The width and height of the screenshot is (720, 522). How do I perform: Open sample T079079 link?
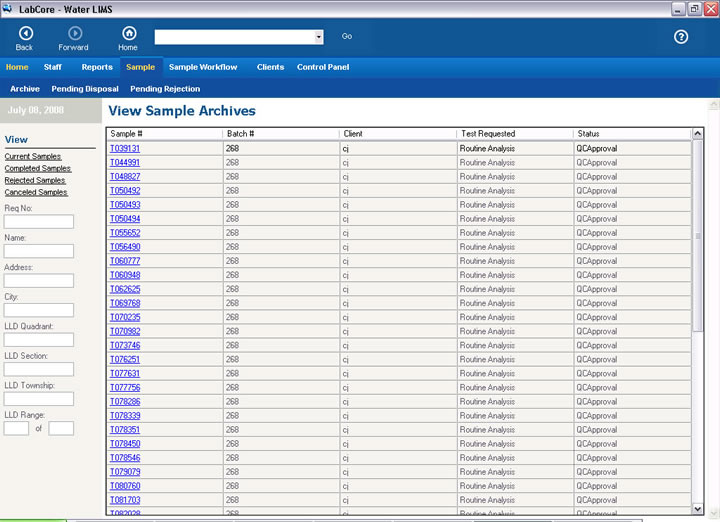coord(125,472)
